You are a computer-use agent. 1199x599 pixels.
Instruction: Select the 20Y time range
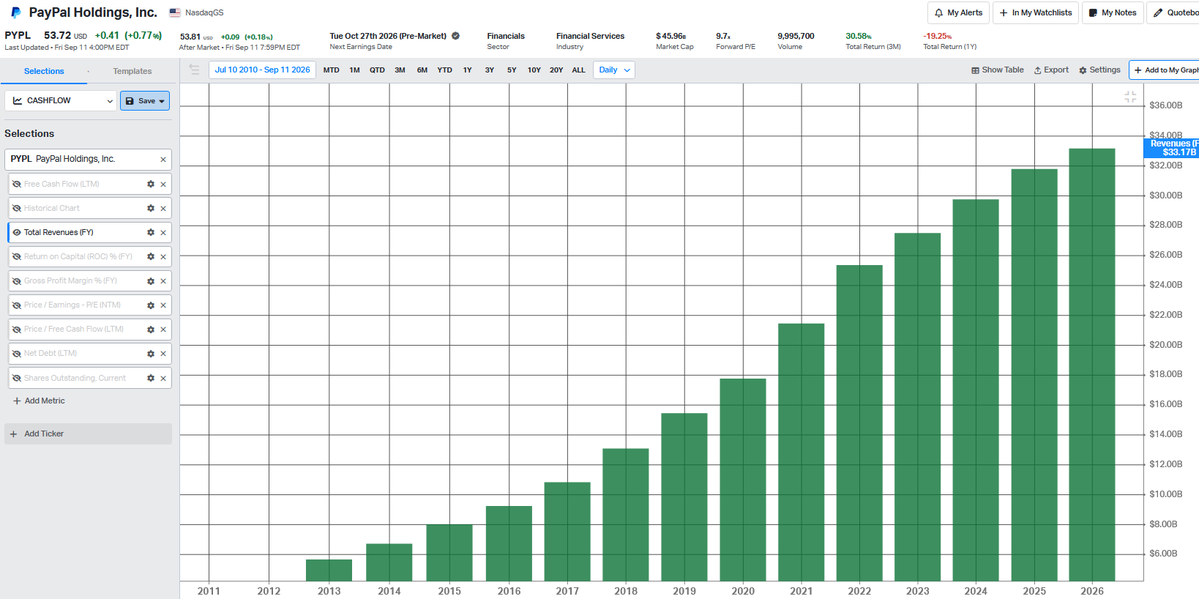[556, 70]
